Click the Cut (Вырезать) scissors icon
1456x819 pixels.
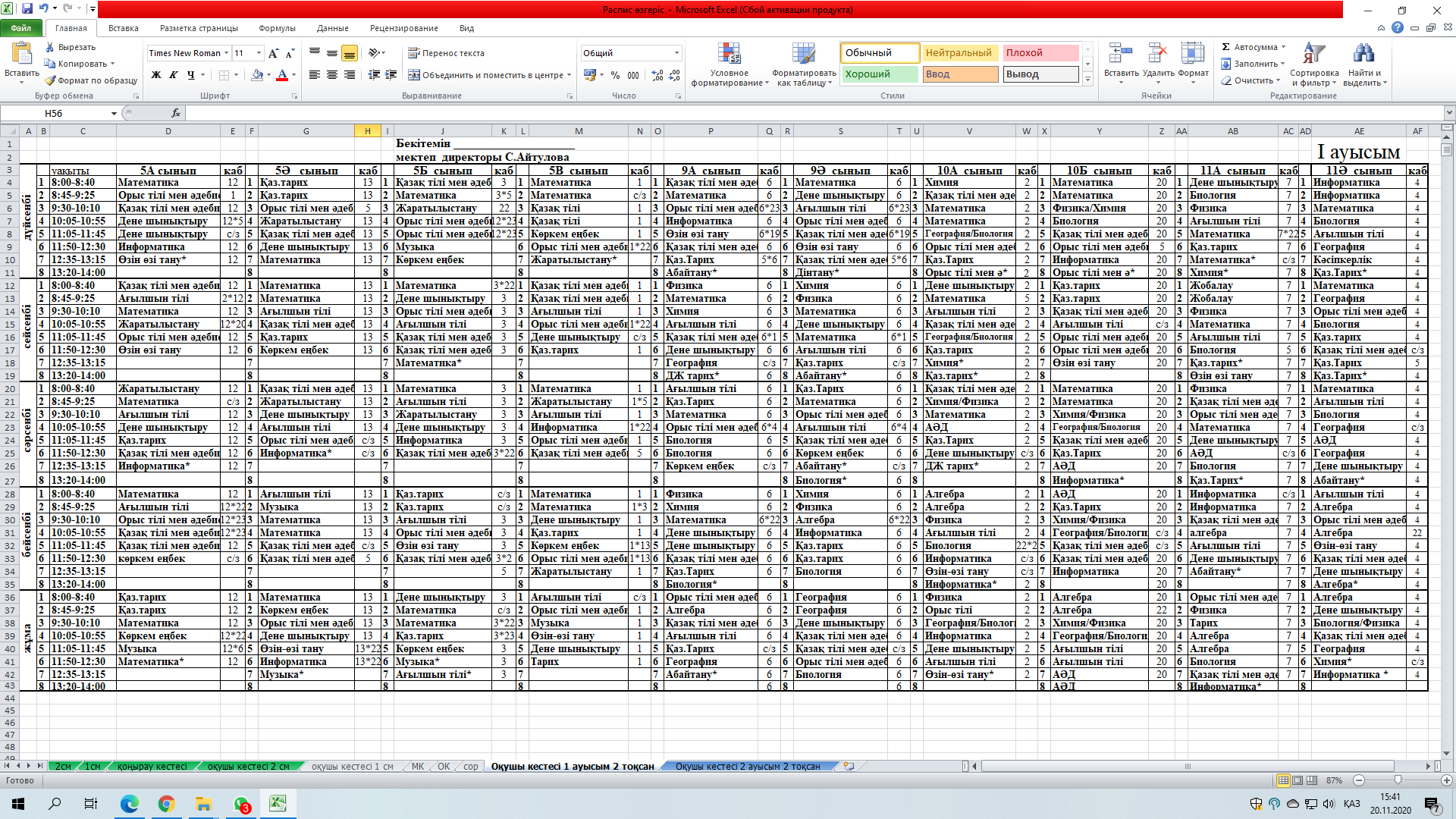point(50,47)
